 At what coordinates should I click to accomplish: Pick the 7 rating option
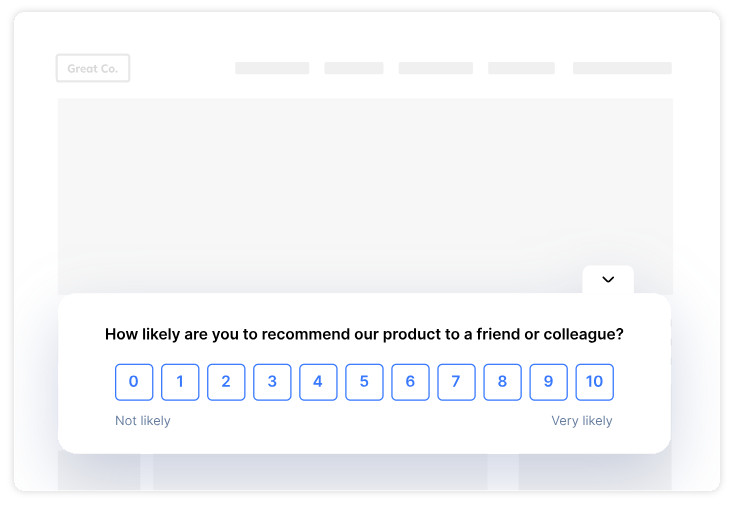click(x=456, y=382)
